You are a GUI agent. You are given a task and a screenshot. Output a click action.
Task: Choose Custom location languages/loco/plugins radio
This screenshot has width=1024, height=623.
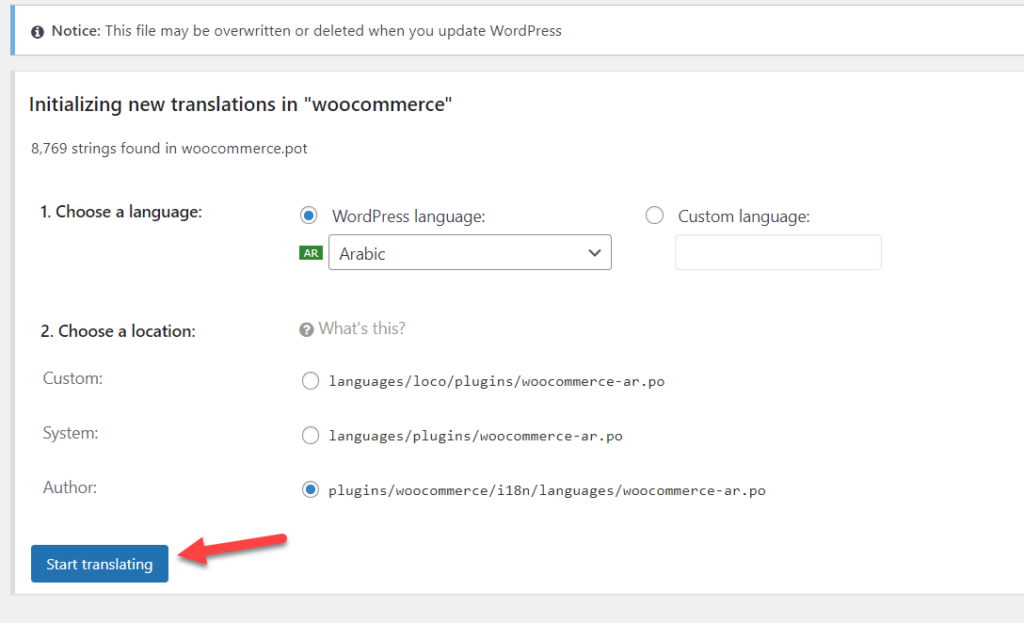coord(310,381)
